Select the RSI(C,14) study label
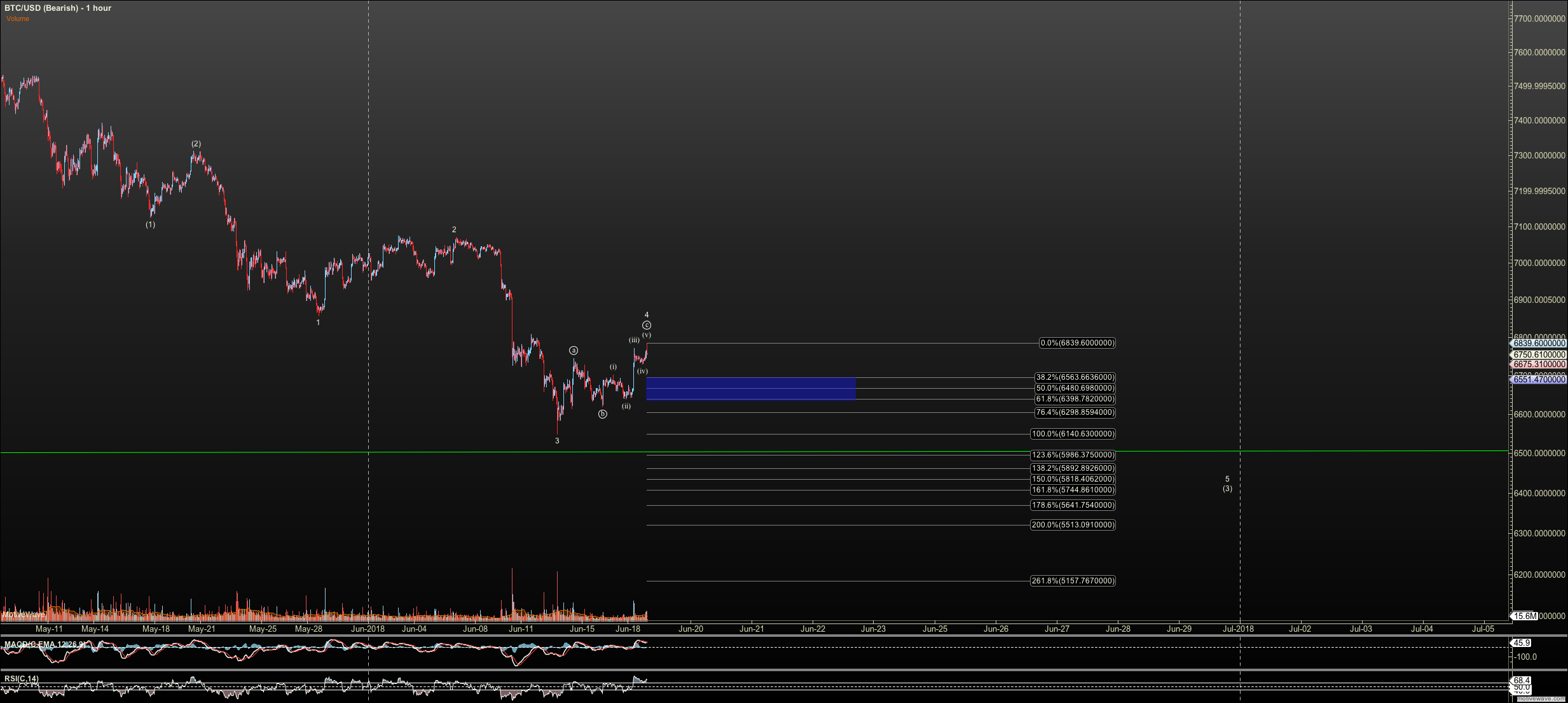This screenshot has height=703, width=1568. pyautogui.click(x=21, y=679)
